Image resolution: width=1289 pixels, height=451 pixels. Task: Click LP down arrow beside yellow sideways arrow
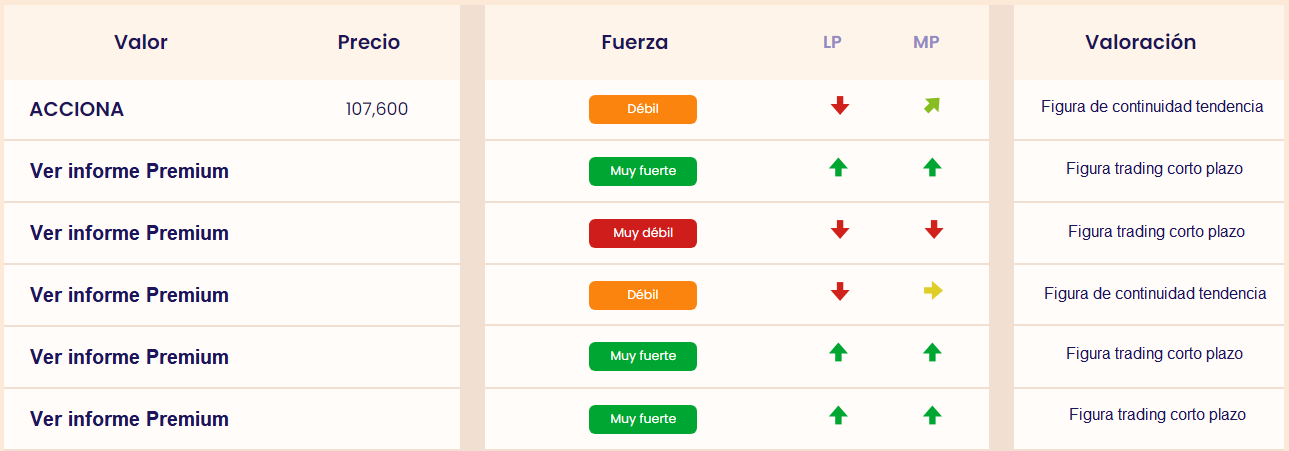coord(840,291)
